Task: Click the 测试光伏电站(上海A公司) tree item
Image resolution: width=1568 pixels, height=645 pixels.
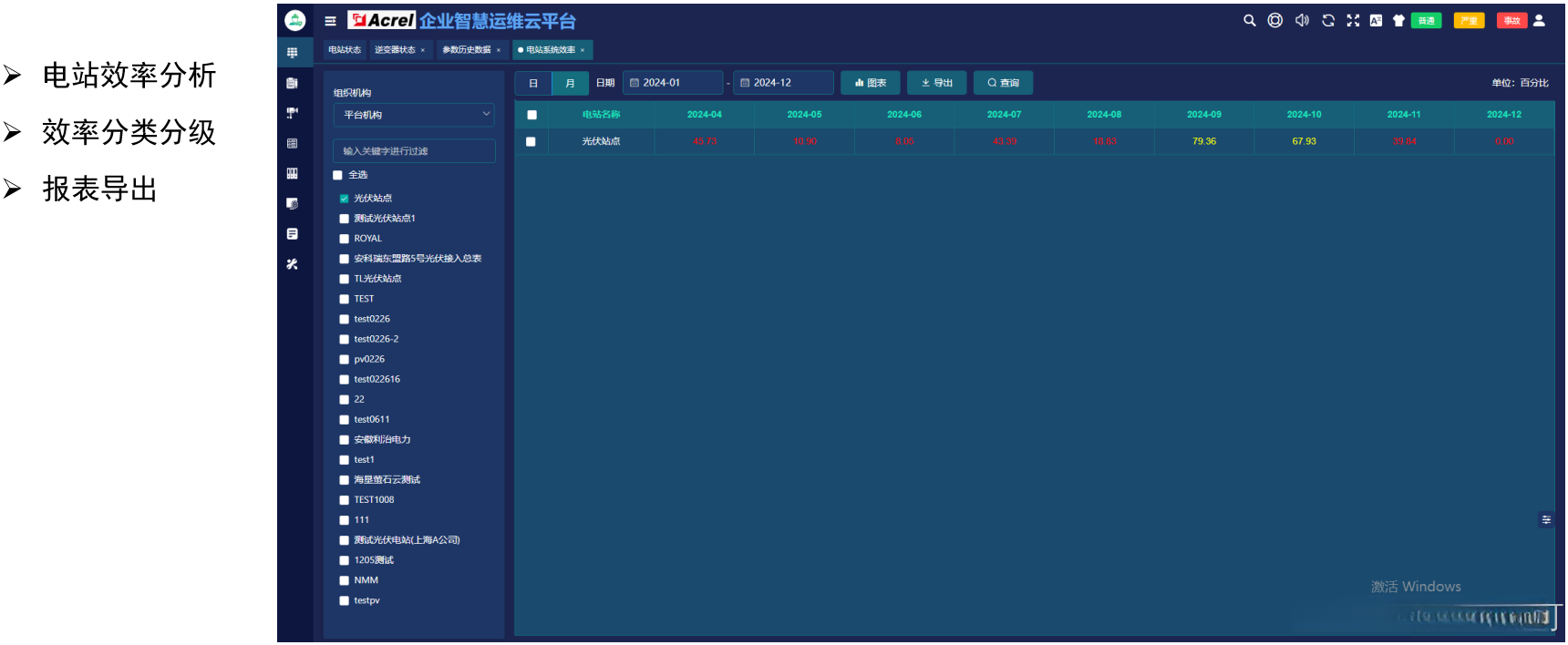Action: pos(407,540)
